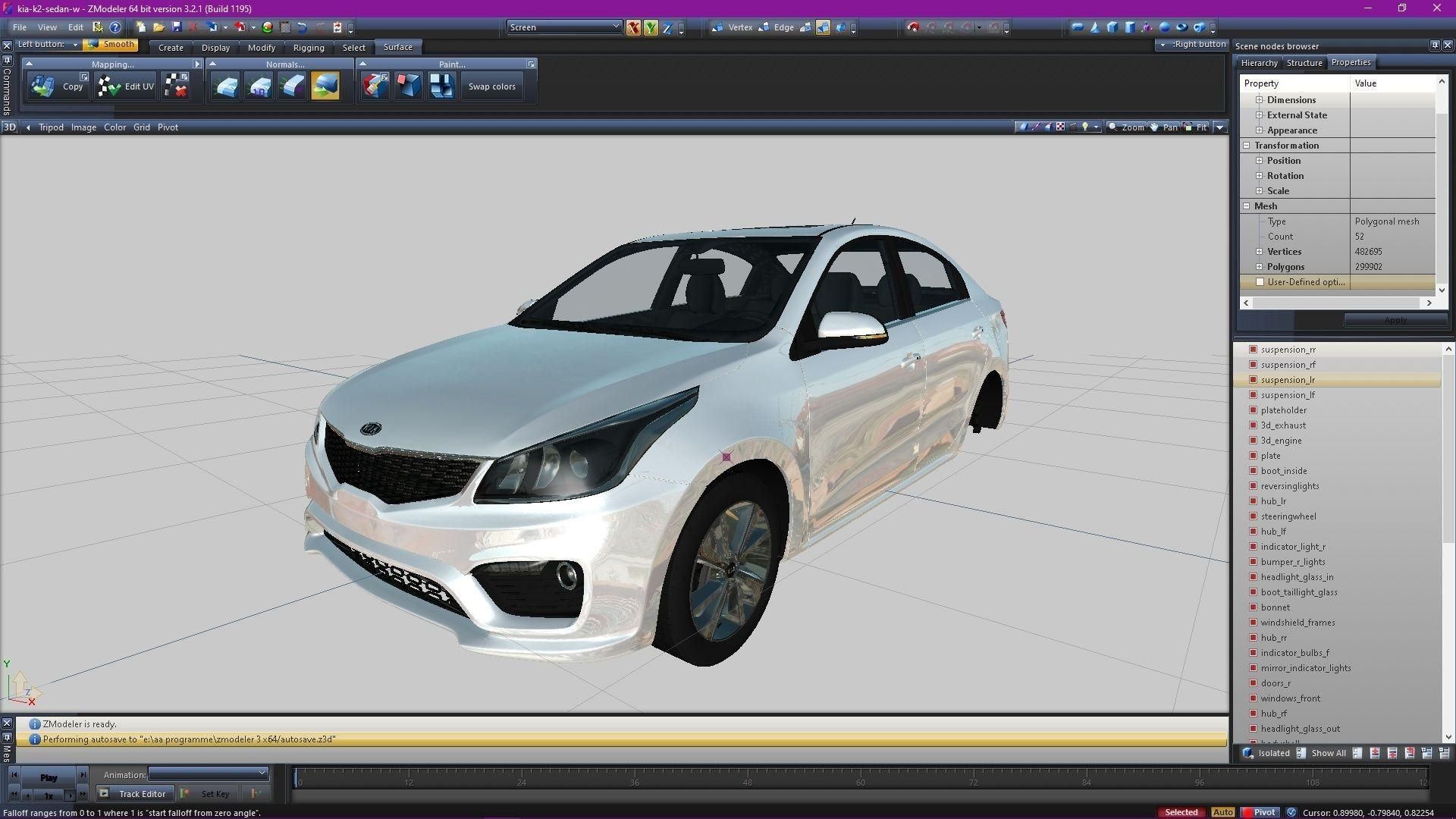The image size is (1456, 819).
Task: Click the Save file toolbar icon
Action: (177, 27)
